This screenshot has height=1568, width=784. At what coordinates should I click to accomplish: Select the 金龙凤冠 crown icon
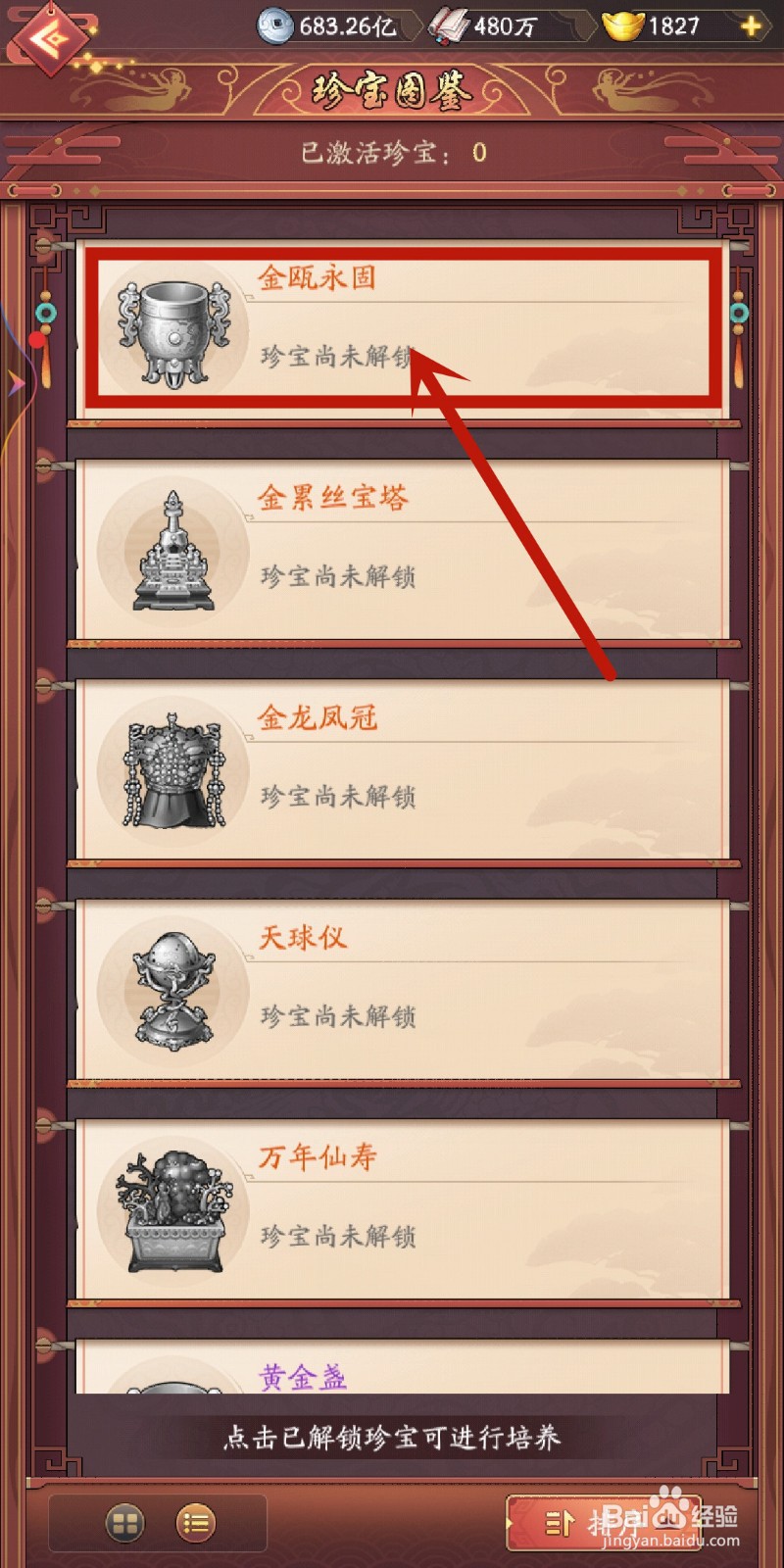[x=174, y=772]
